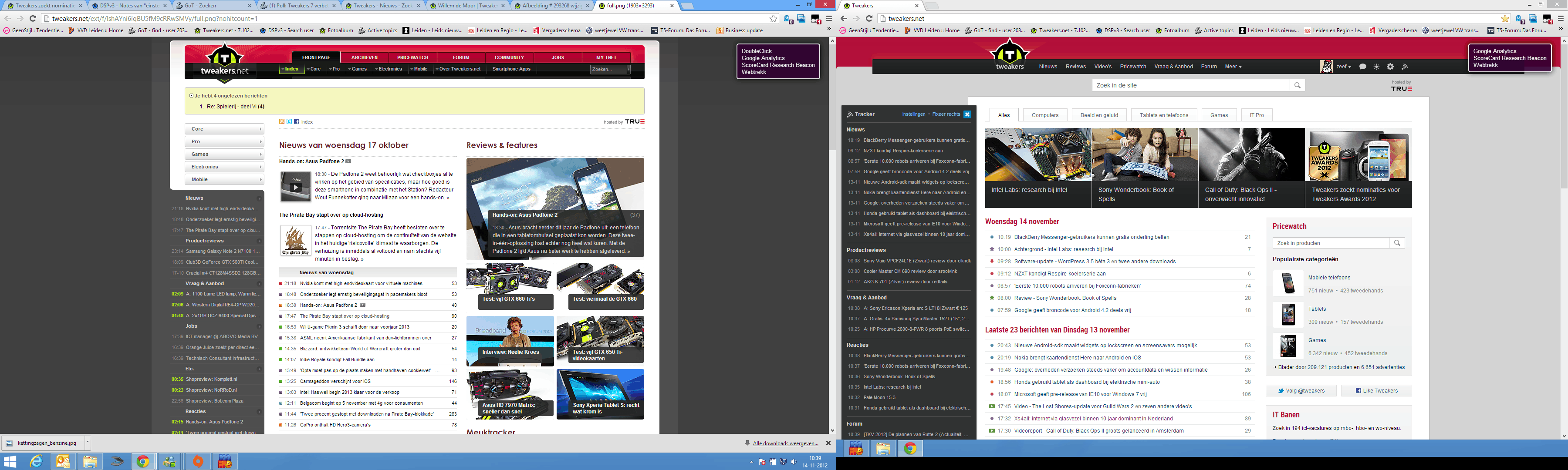Expand the Meer menu in navigation

point(1233,67)
